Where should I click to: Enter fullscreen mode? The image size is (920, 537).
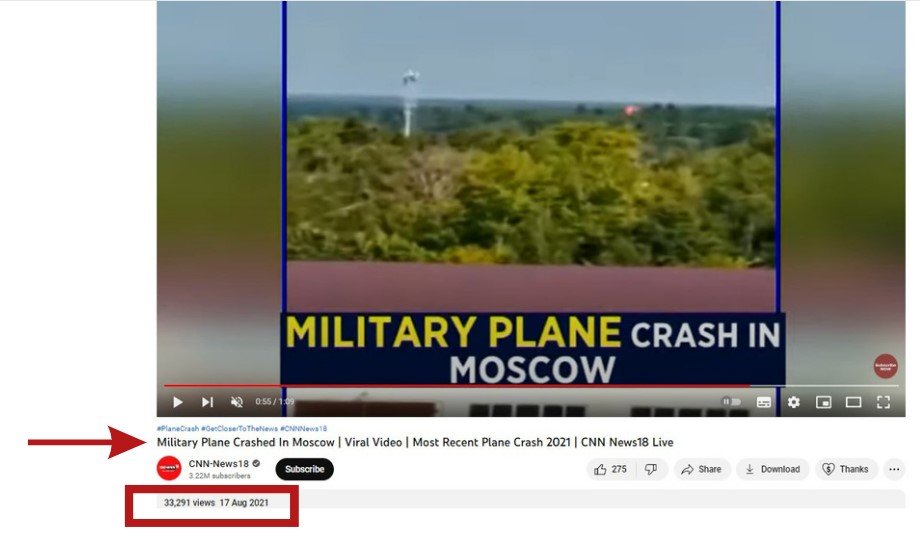[884, 402]
